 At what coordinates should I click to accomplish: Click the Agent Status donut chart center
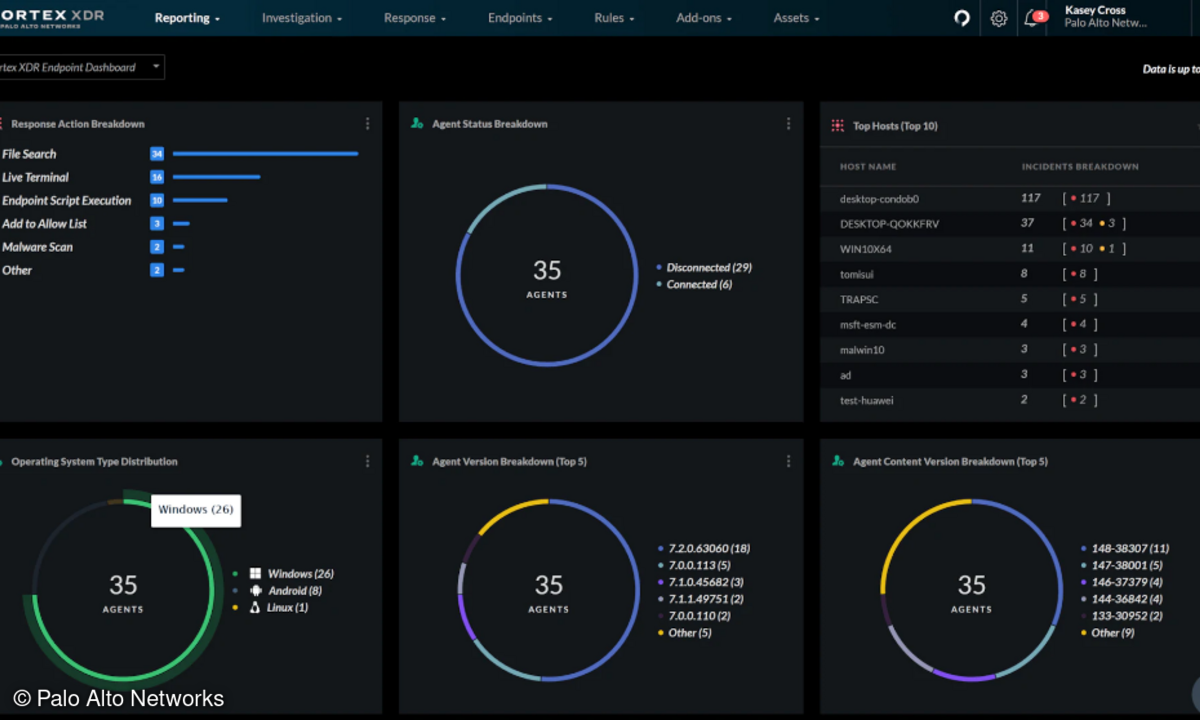click(547, 276)
